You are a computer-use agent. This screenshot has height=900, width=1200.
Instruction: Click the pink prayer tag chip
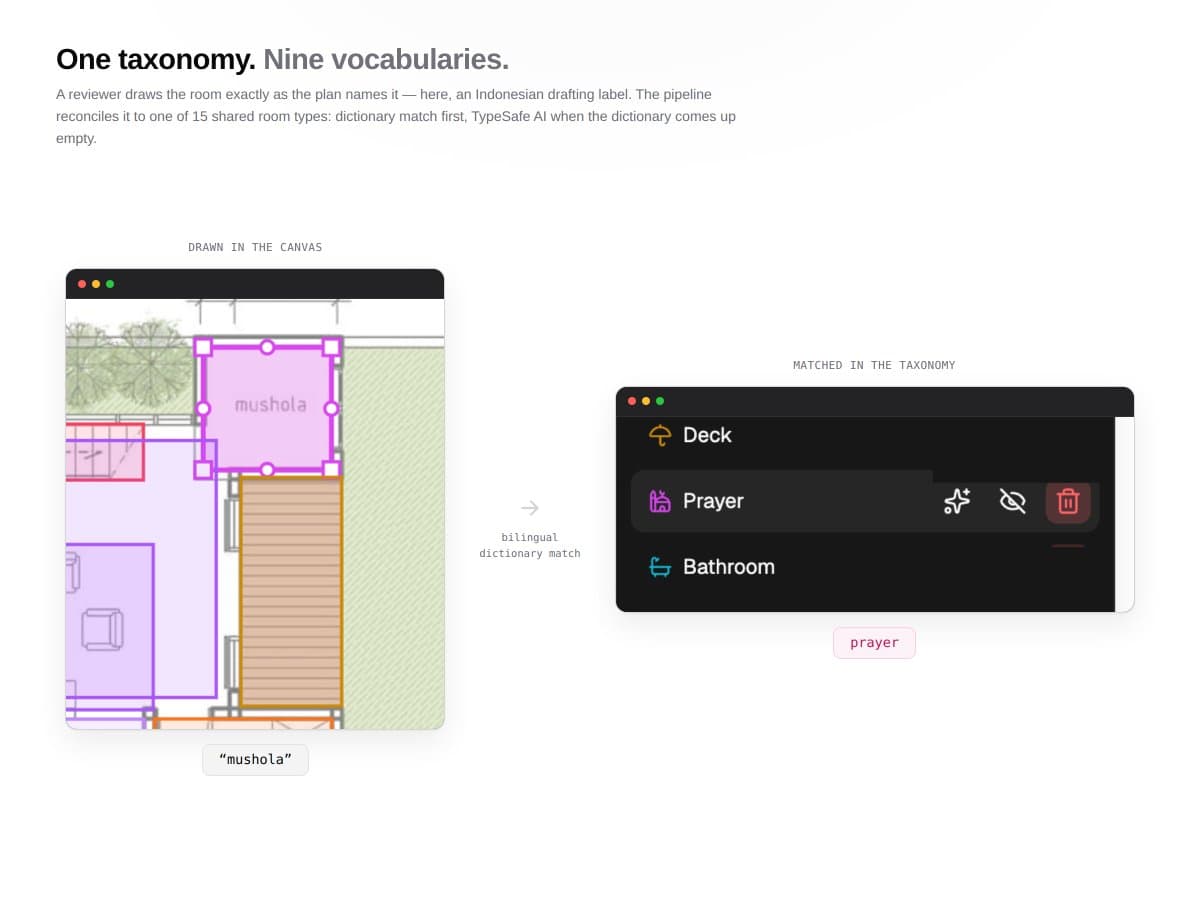874,643
